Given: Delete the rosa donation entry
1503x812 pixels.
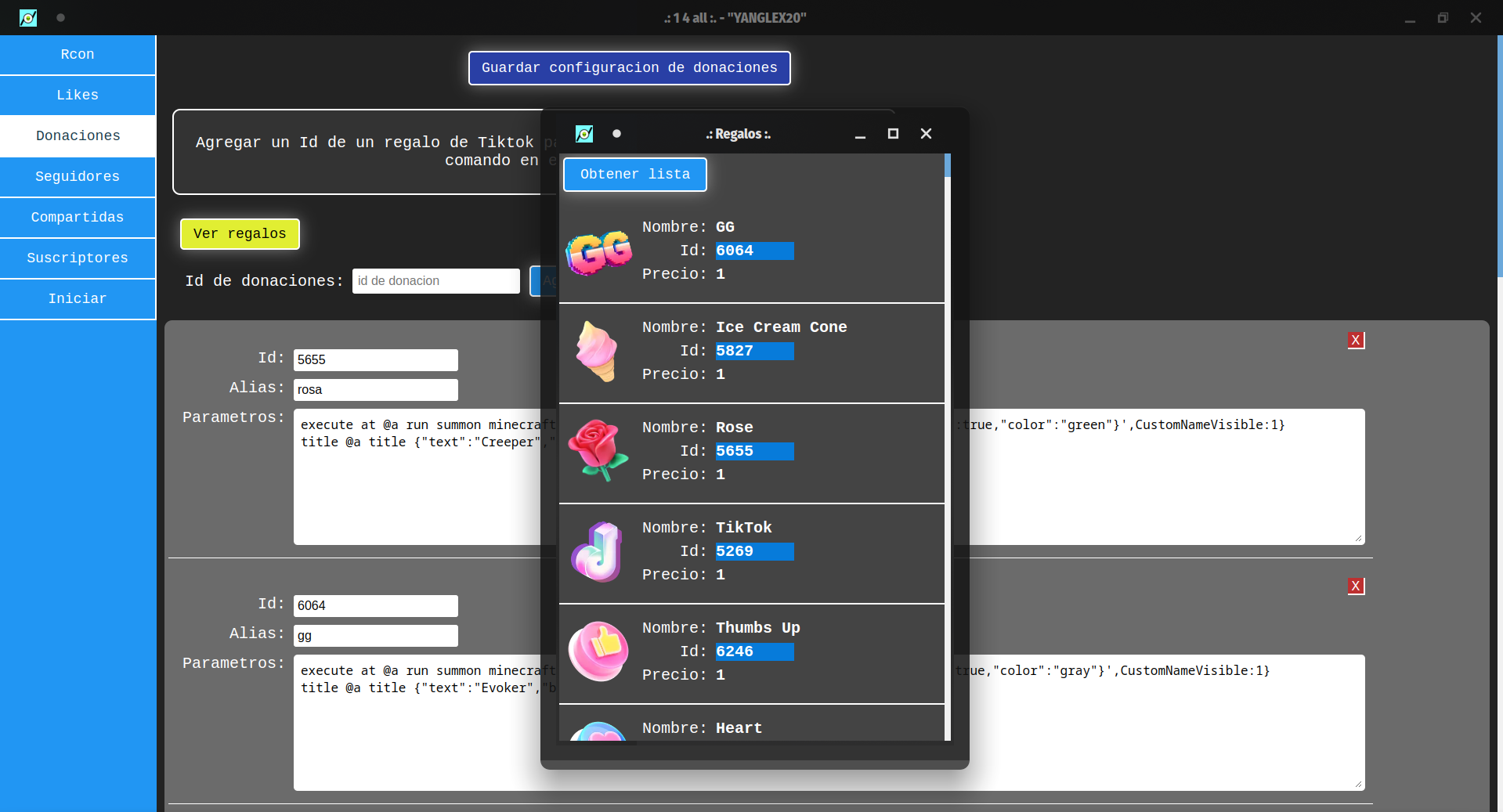Looking at the screenshot, I should 1356,341.
